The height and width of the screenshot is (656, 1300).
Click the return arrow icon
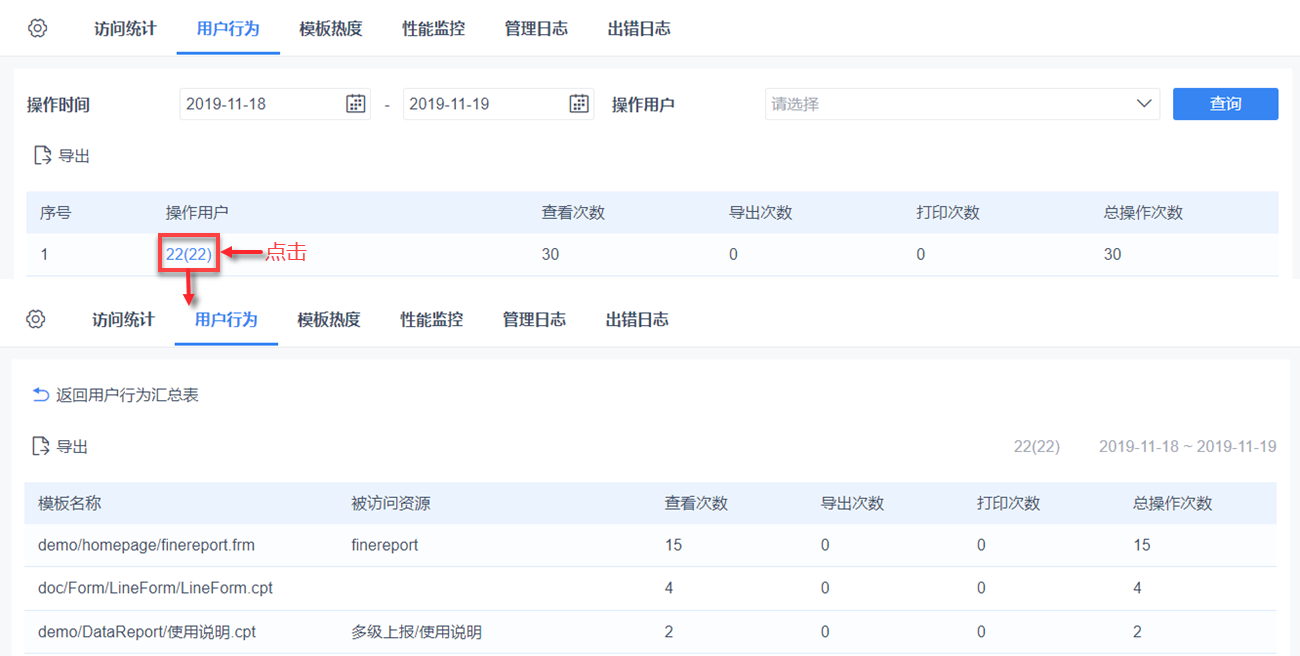point(41,395)
